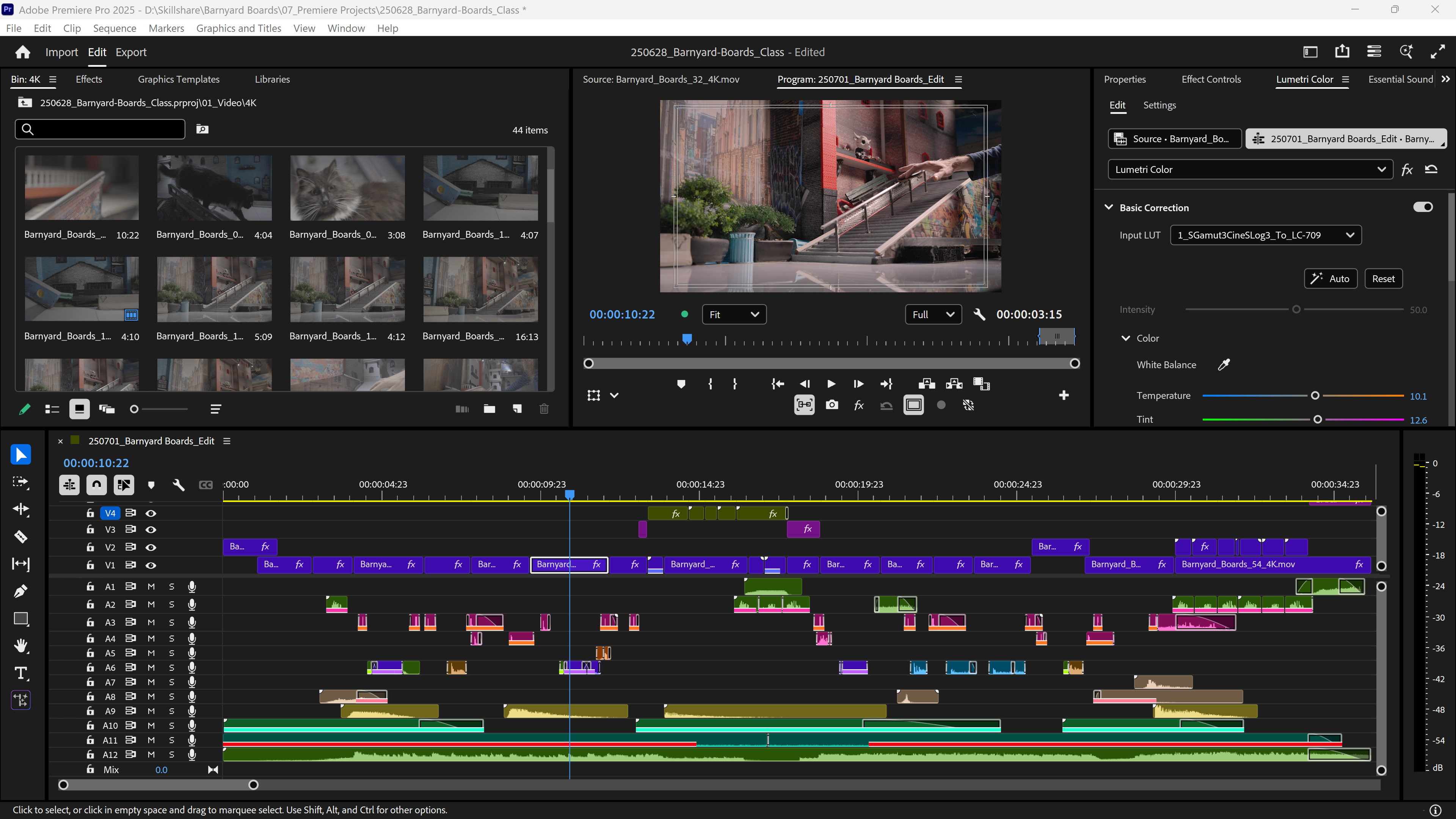
Task: Open Quick Export share icon
Action: click(x=1342, y=52)
